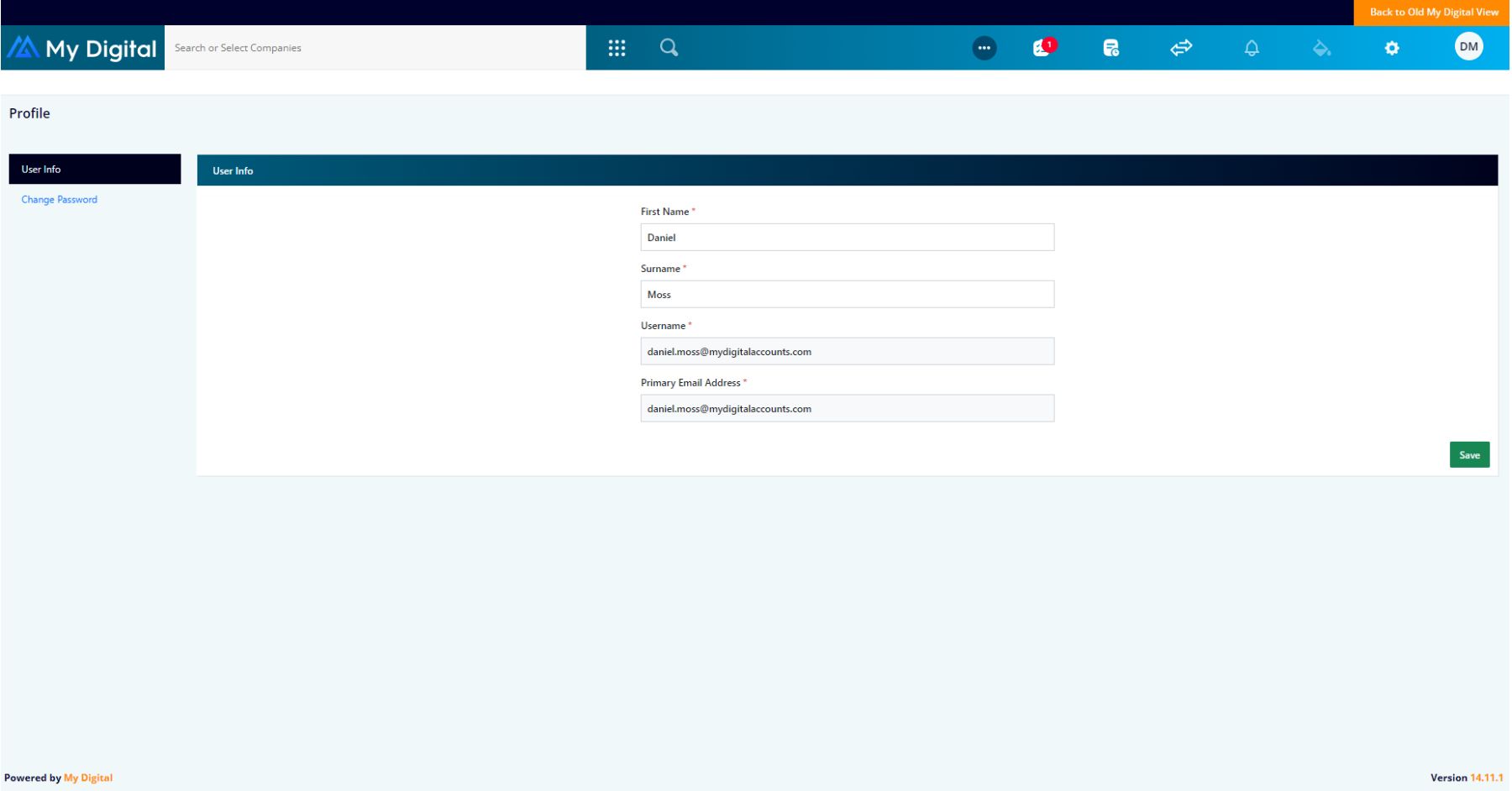Go to Change Password section

click(59, 200)
